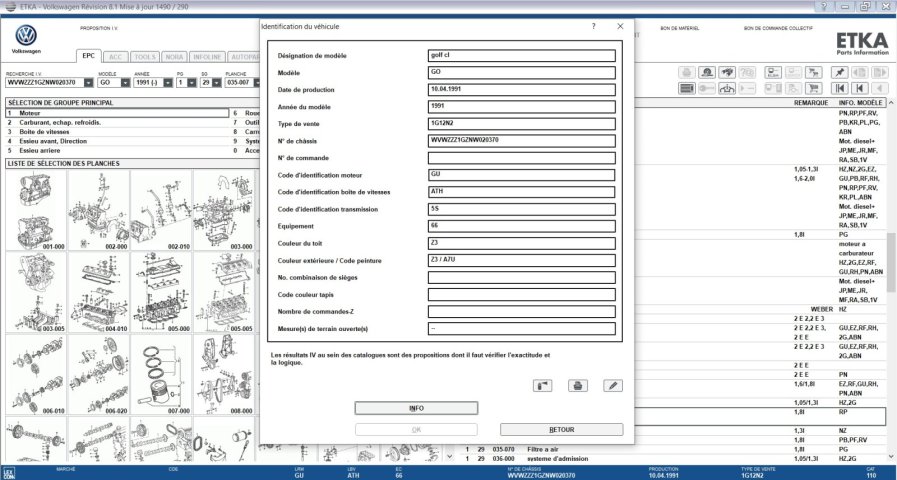
Task: Open the Modèle GO dropdown
Action: point(125,82)
